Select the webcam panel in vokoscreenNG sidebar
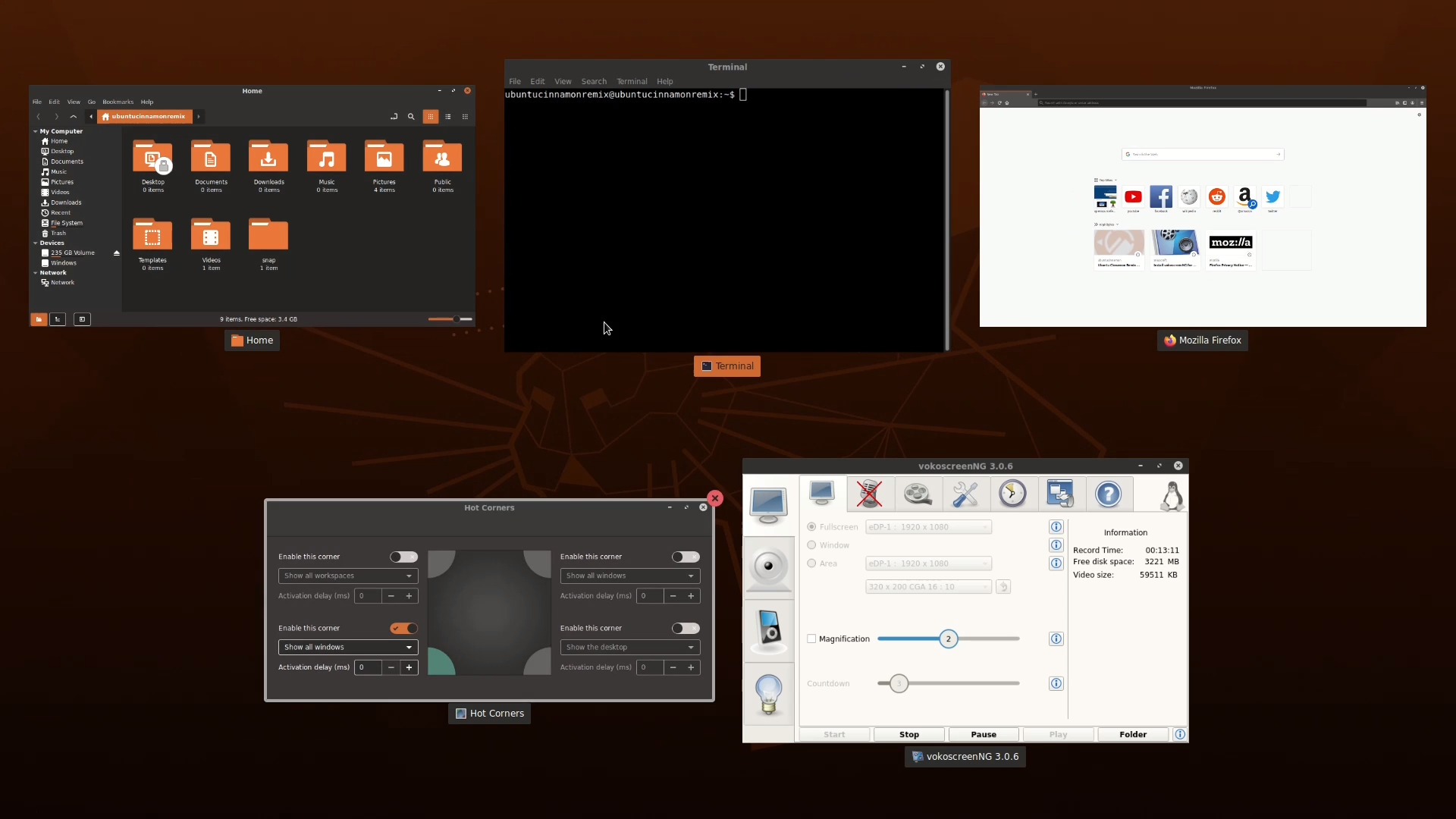Image resolution: width=1456 pixels, height=819 pixels. 769,567
